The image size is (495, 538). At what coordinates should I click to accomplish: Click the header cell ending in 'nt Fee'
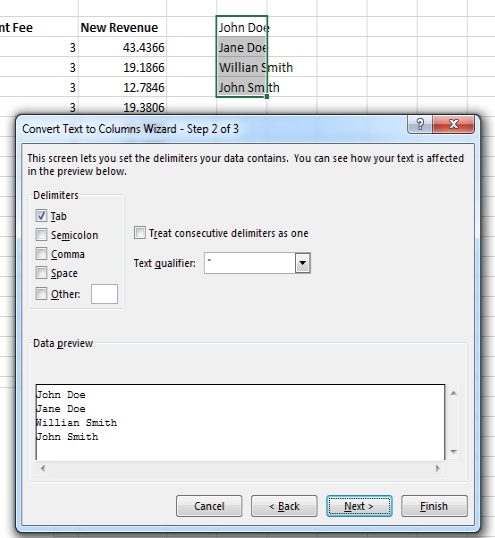click(x=39, y=27)
